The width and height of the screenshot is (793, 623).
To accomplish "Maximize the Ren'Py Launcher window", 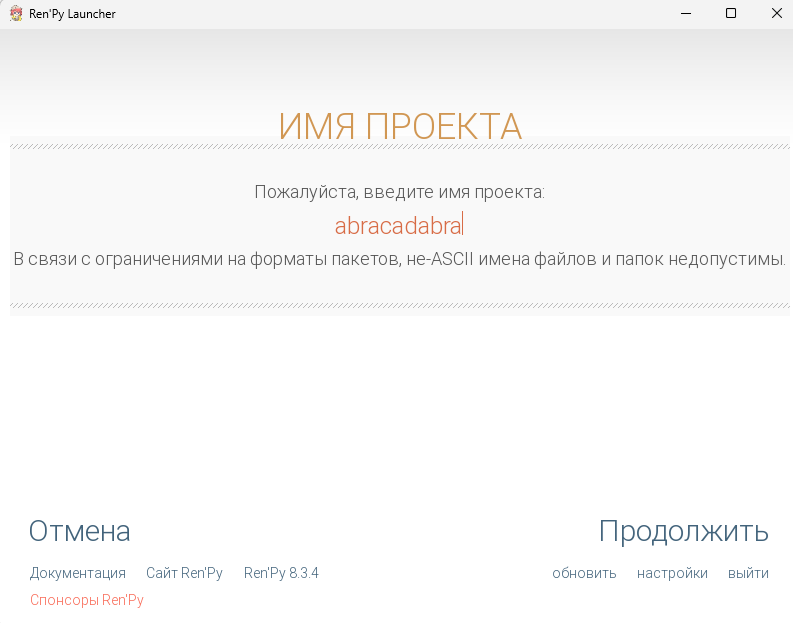I will coord(731,14).
